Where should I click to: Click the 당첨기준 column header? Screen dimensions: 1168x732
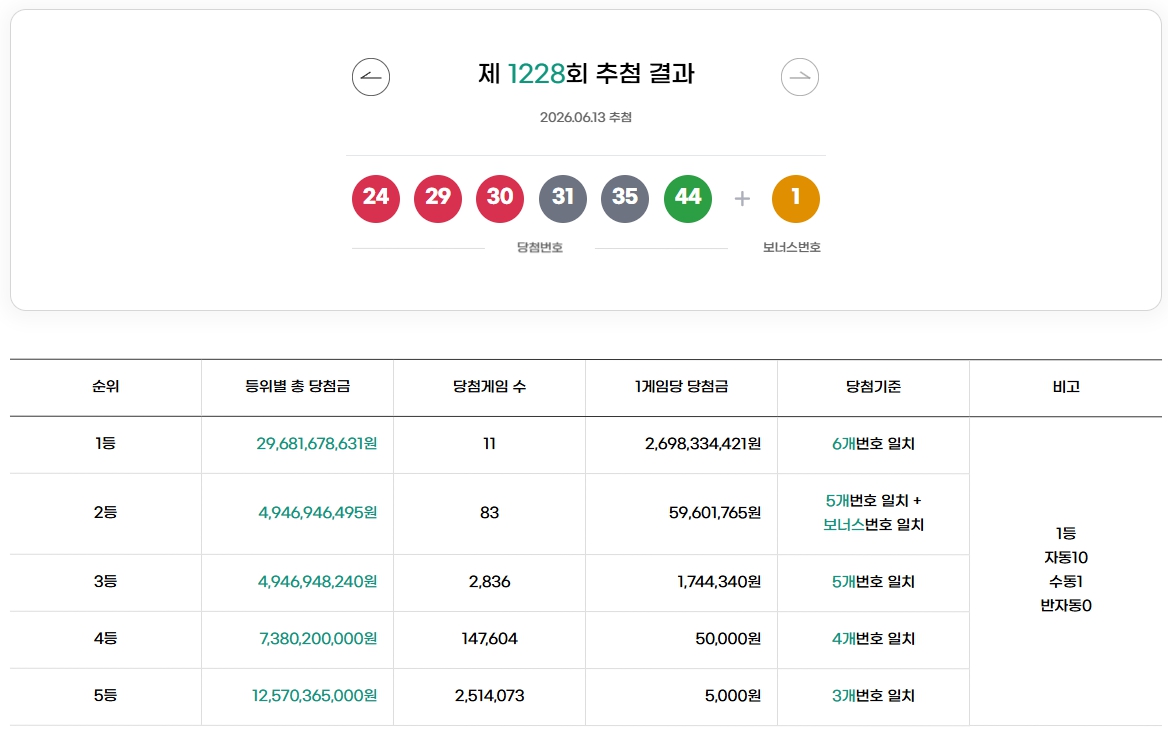pos(873,386)
